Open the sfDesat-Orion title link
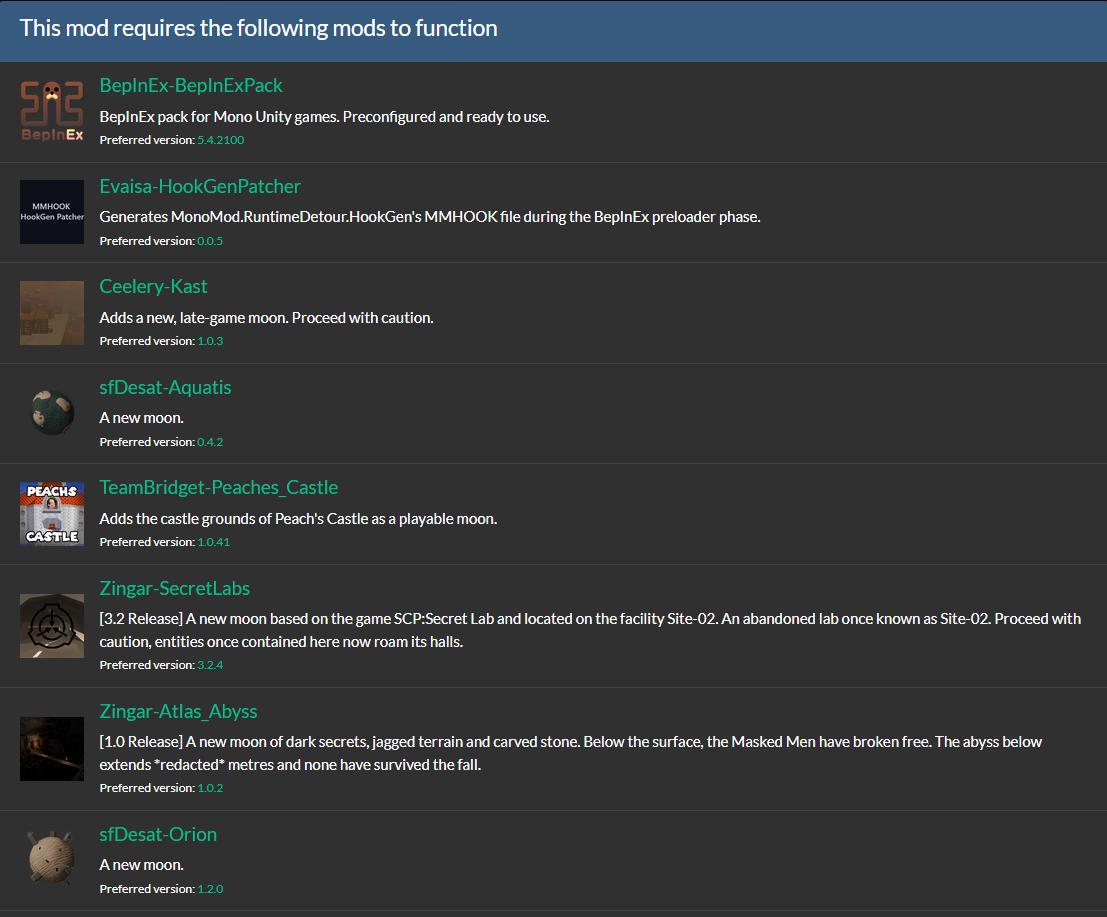The height and width of the screenshot is (917, 1107). 158,835
